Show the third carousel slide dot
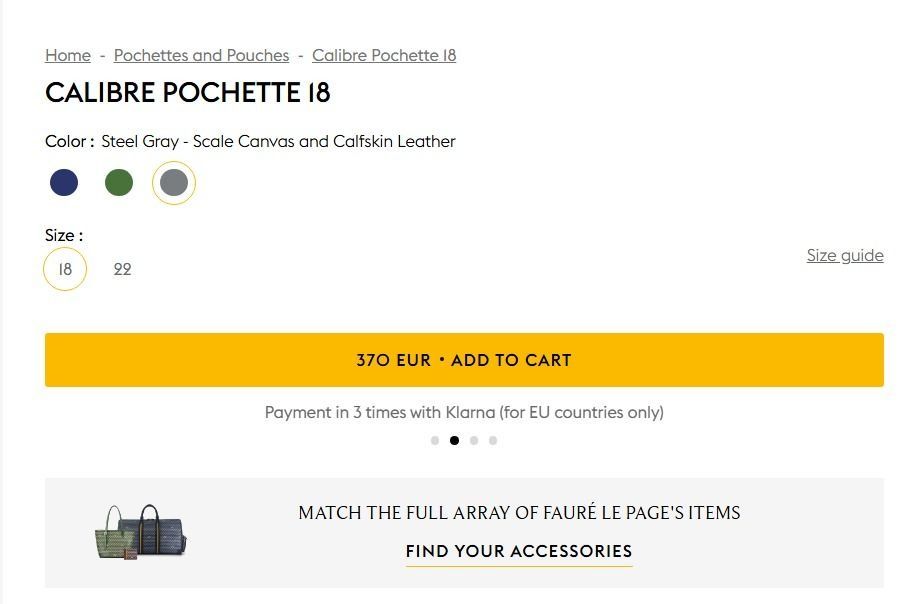 pos(474,440)
